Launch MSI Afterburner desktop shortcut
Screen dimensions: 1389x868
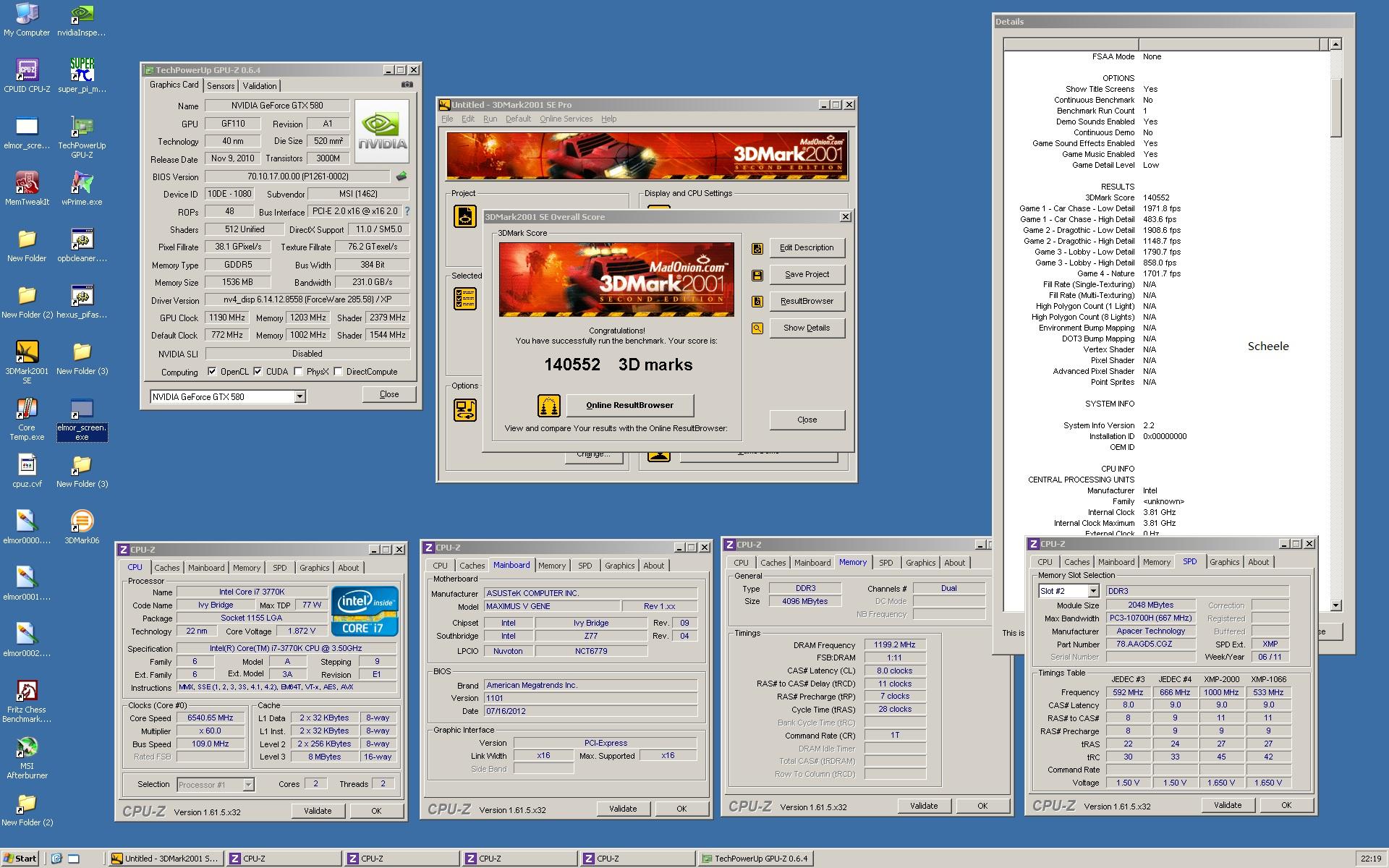(27, 757)
